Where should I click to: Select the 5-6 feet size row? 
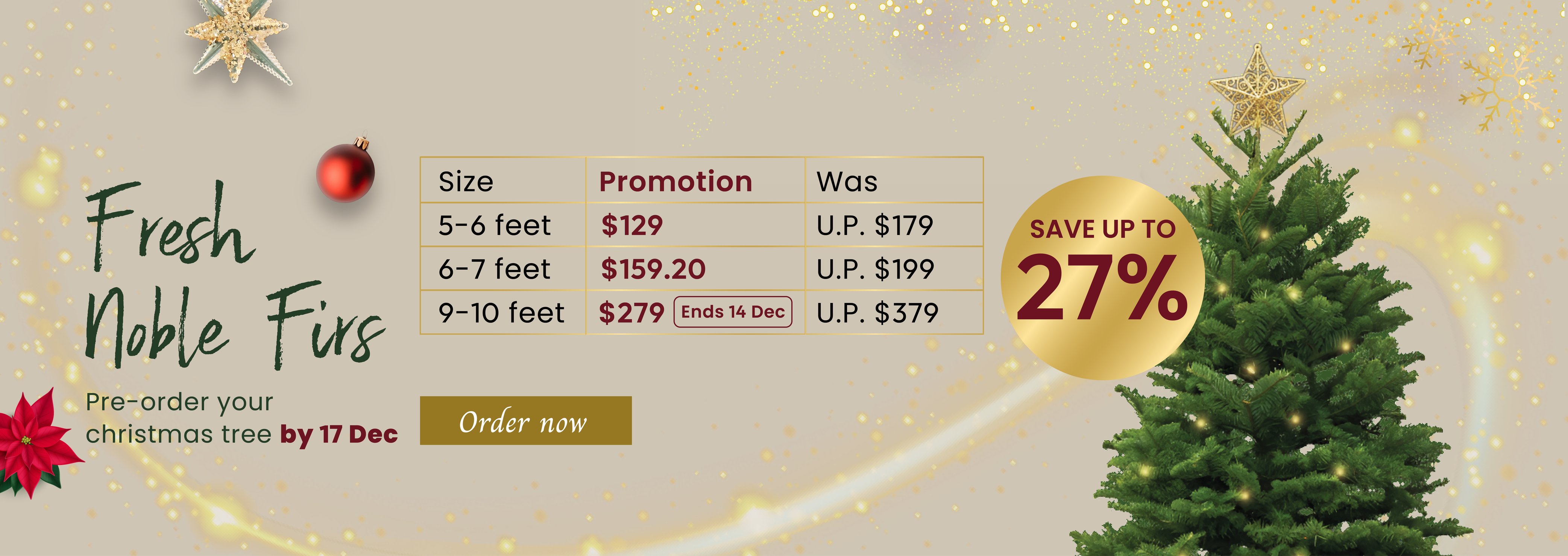click(494, 225)
